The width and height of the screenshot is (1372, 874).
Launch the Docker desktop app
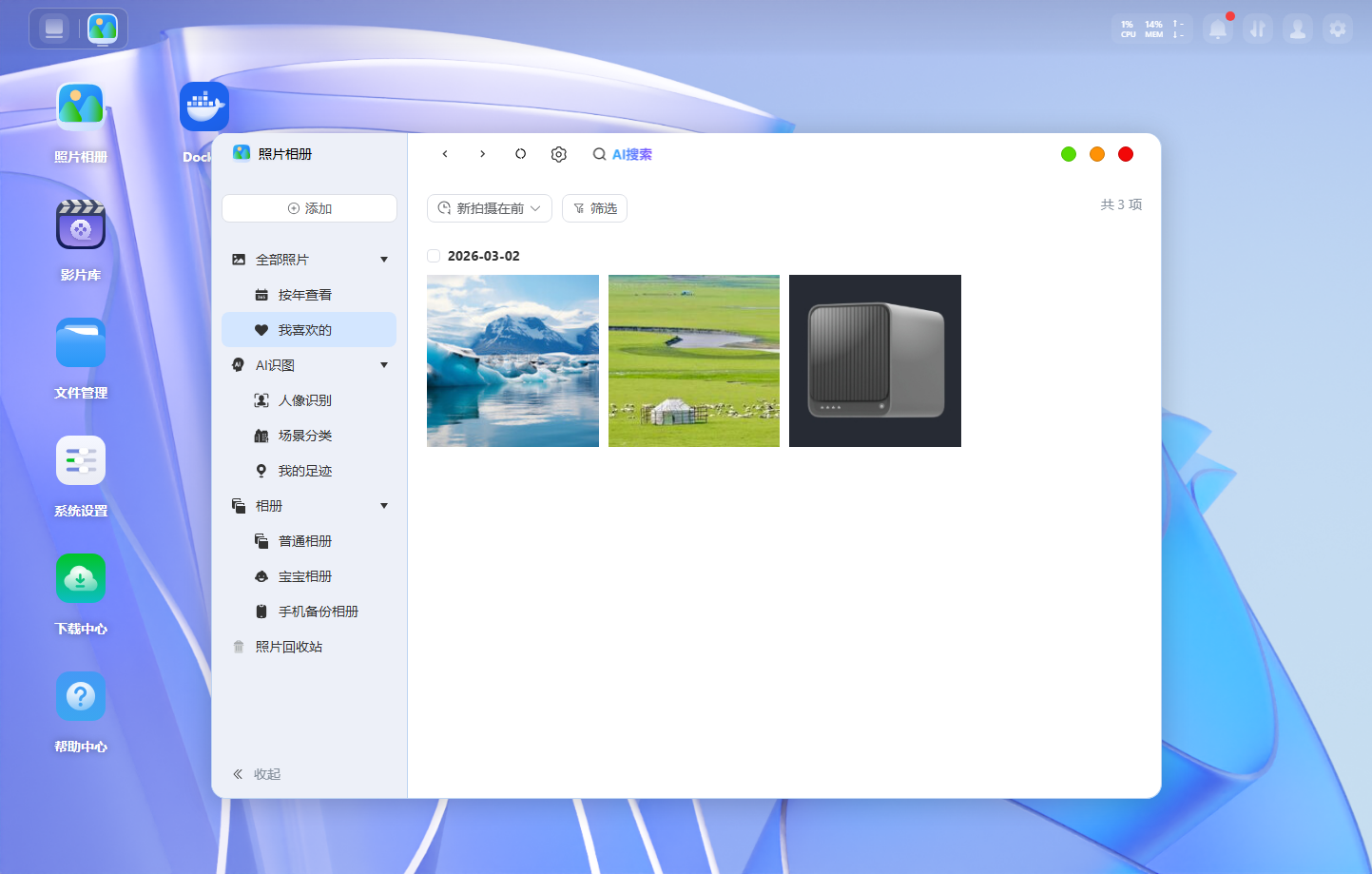[x=204, y=107]
